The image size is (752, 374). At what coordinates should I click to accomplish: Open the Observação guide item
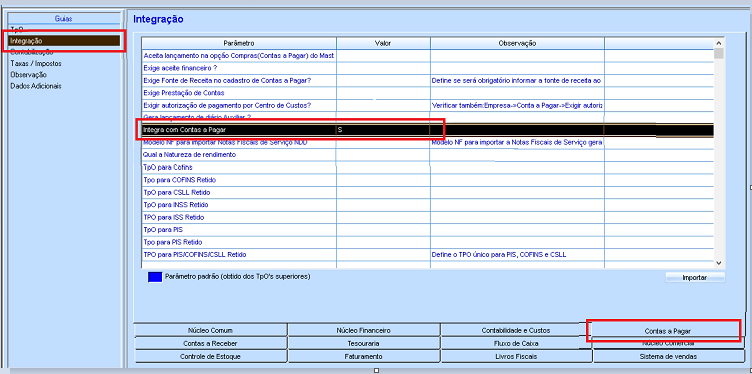pyautogui.click(x=28, y=75)
